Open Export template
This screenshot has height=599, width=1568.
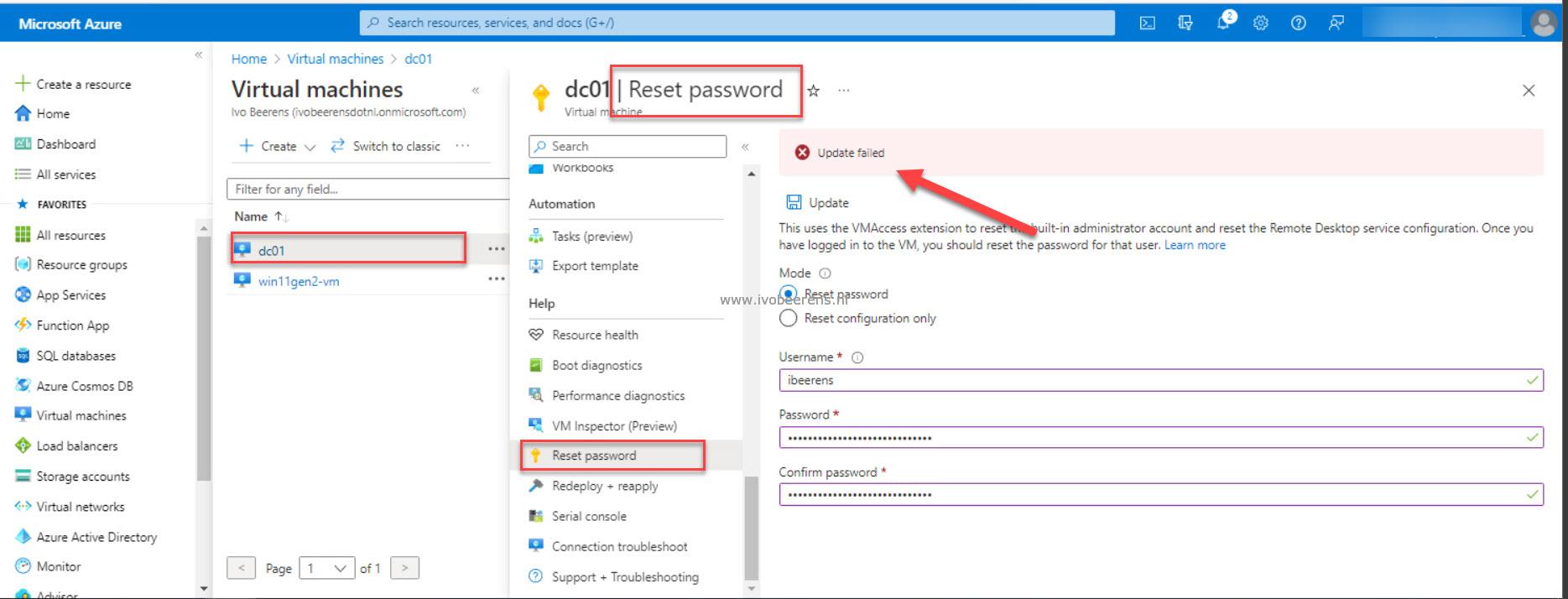point(595,266)
